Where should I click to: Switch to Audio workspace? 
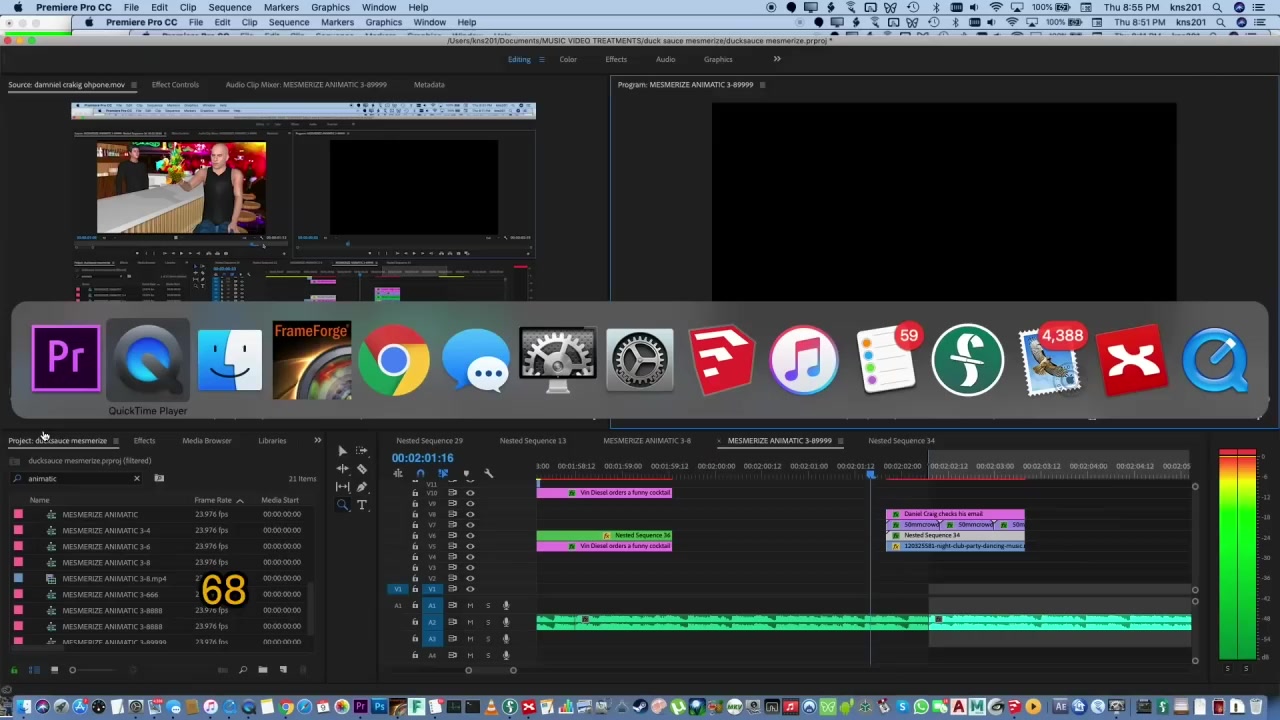[x=665, y=59]
